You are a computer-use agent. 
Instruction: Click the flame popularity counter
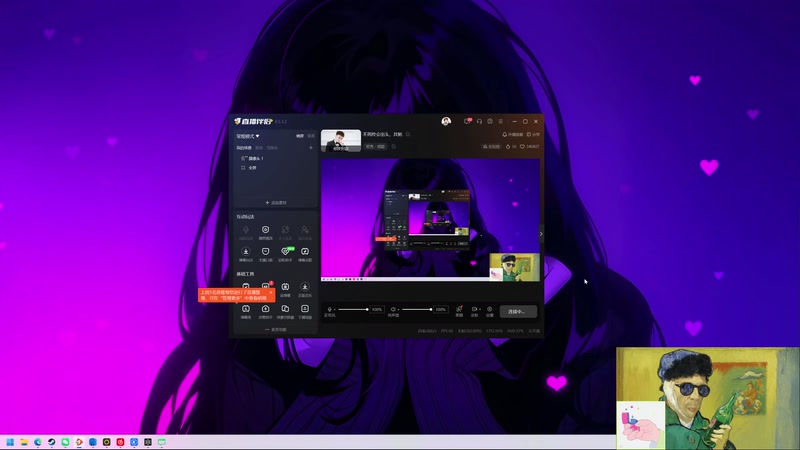(511, 146)
